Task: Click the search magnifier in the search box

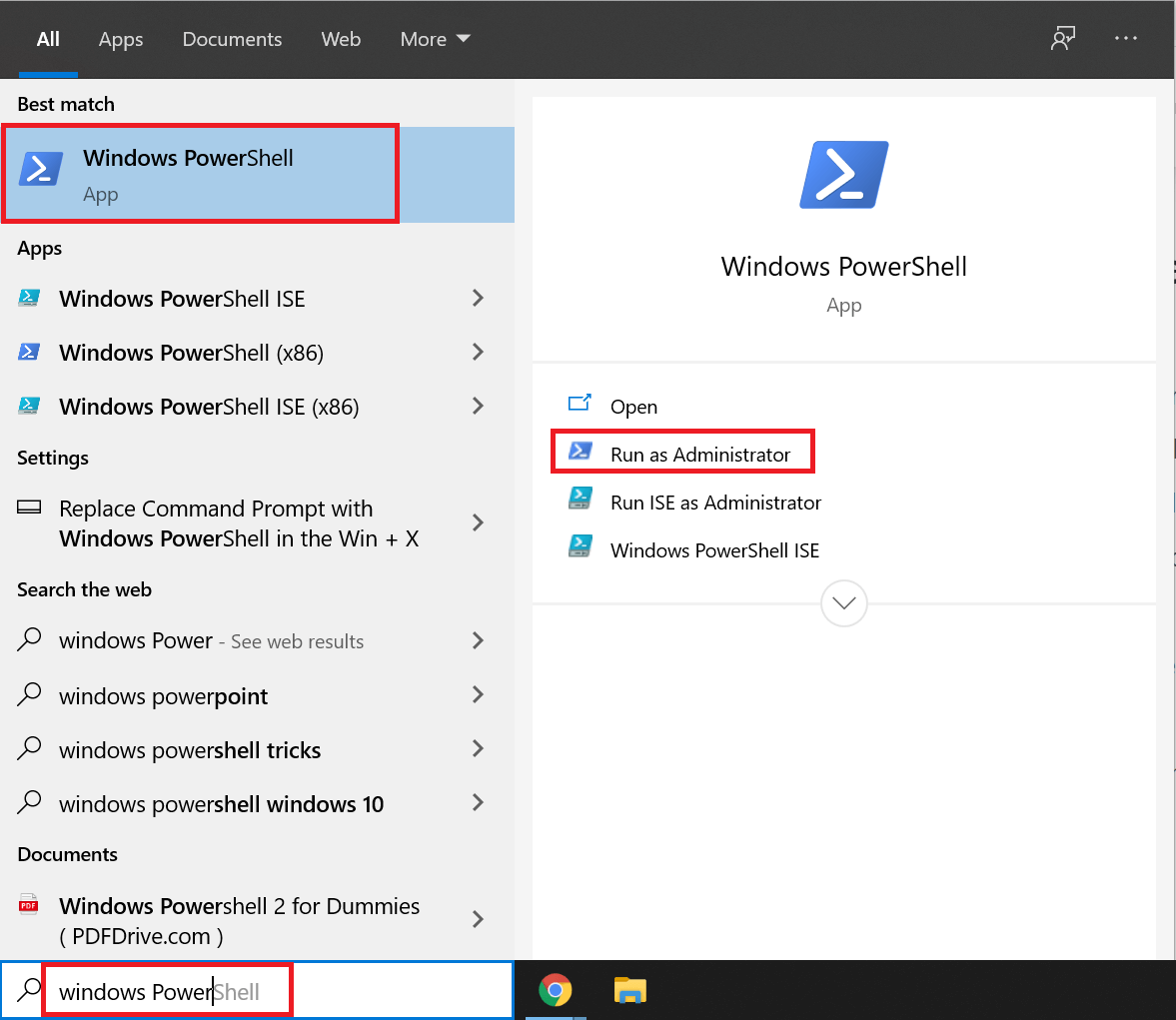Action: point(31,991)
